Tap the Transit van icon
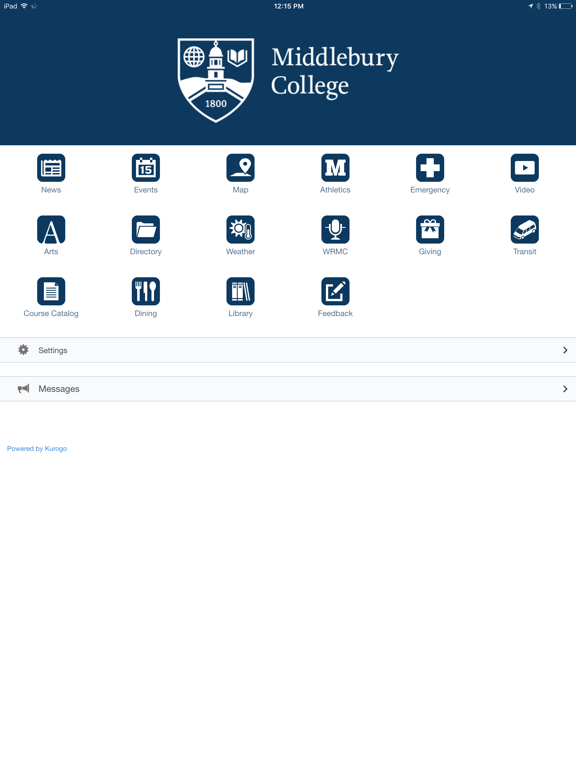The width and height of the screenshot is (576, 768). (x=525, y=229)
